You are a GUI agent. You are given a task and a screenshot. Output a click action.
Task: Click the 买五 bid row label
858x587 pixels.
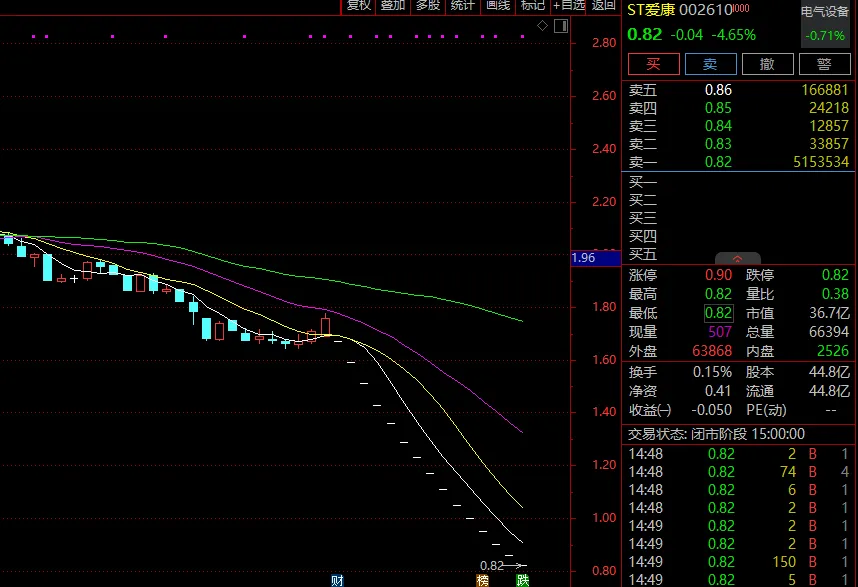coord(642,254)
